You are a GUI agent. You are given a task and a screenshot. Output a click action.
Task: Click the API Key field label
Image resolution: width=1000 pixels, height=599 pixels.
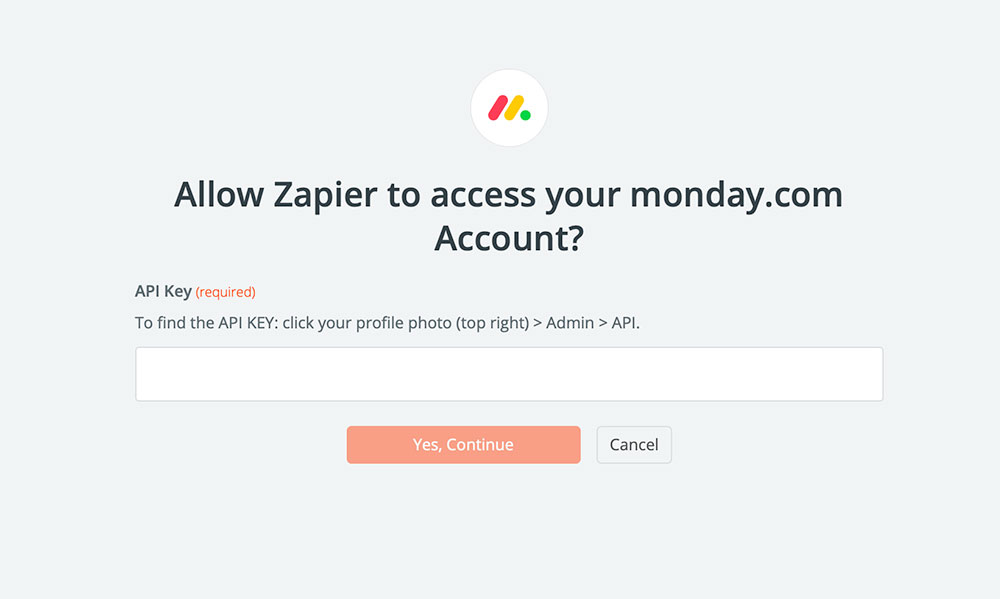163,292
